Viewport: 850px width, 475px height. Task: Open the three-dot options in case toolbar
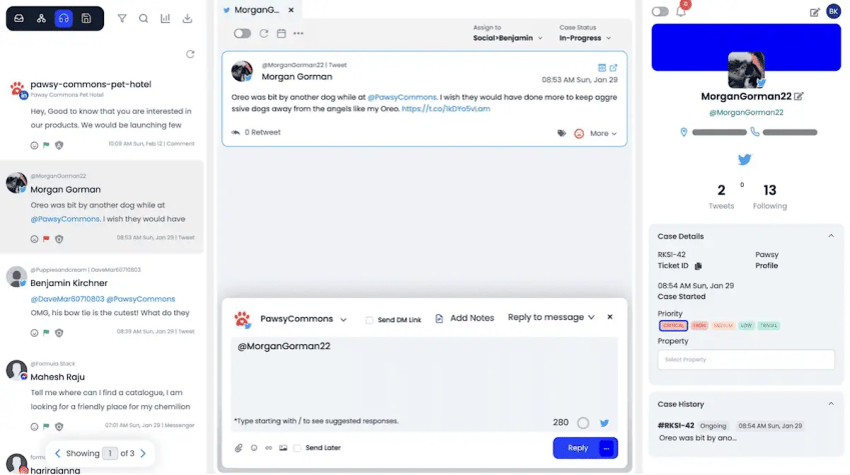point(298,34)
